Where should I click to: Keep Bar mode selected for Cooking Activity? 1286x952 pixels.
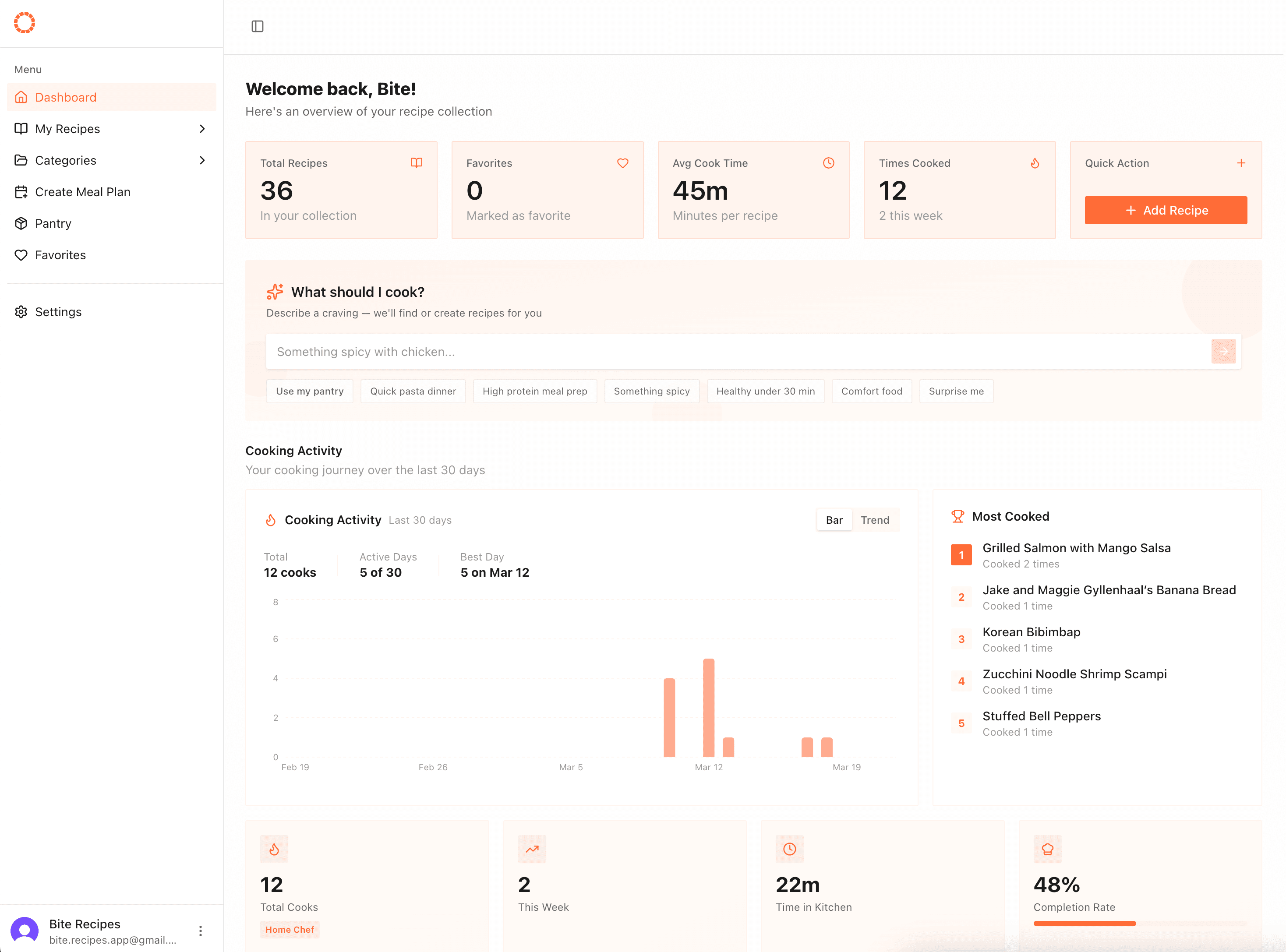[x=834, y=520]
